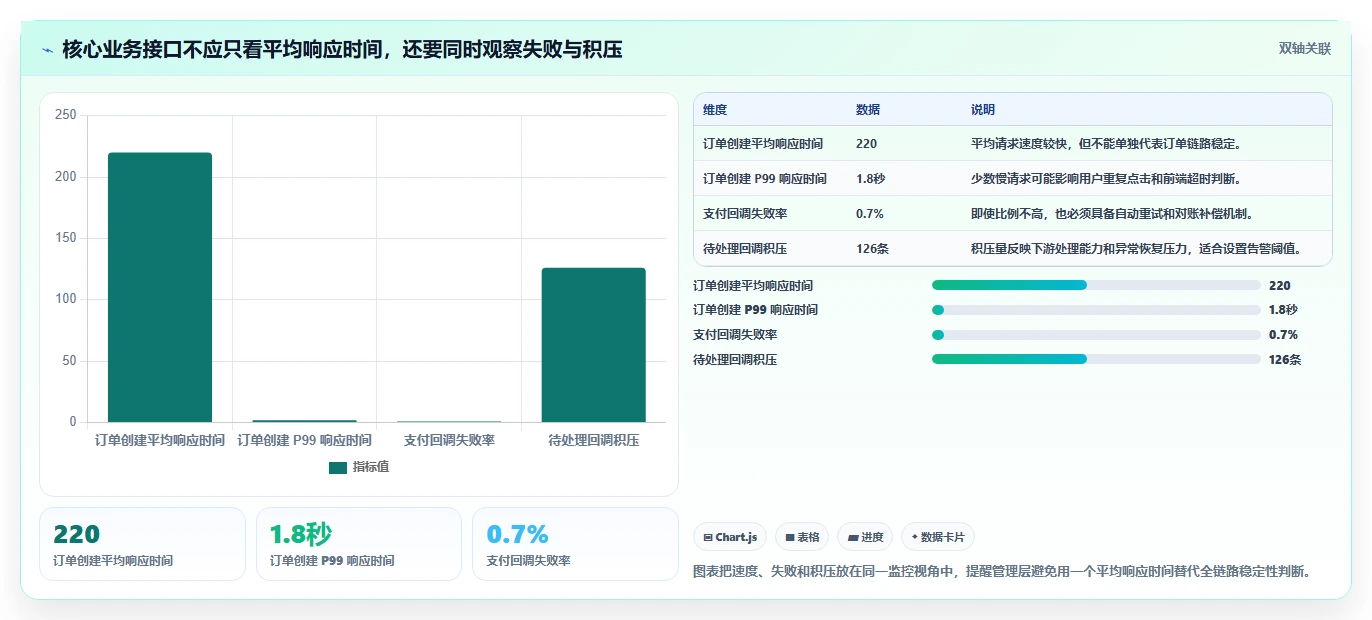Click the 支付回调失败率 progress bar
The image size is (1372, 620).
(1096, 335)
